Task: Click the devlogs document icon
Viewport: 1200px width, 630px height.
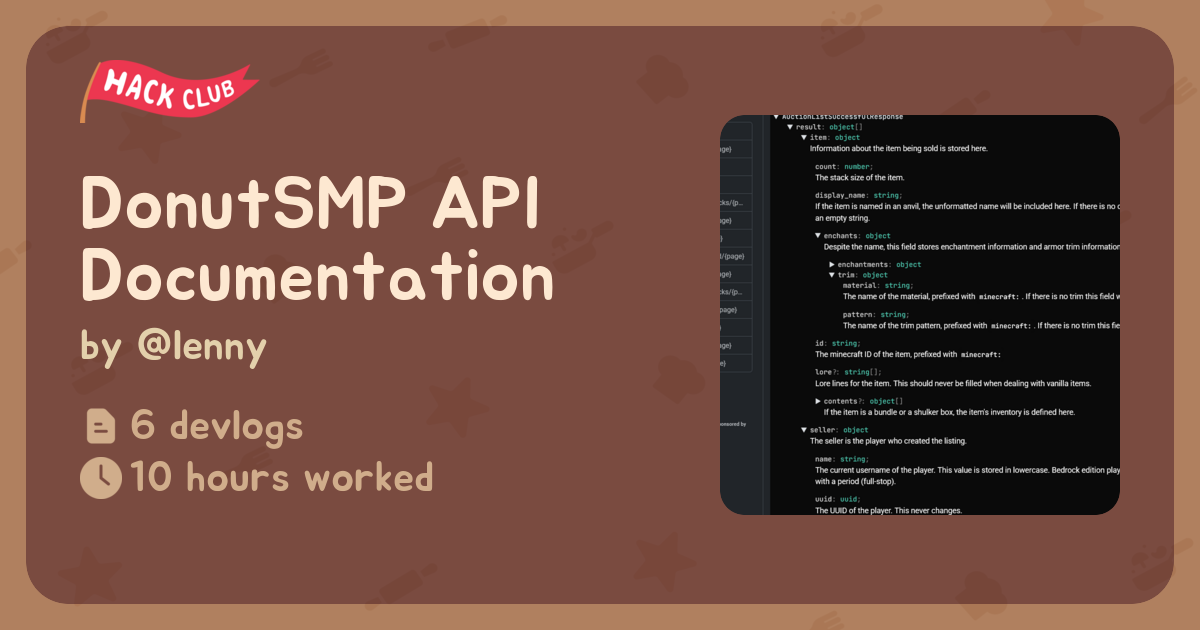Action: [x=101, y=428]
